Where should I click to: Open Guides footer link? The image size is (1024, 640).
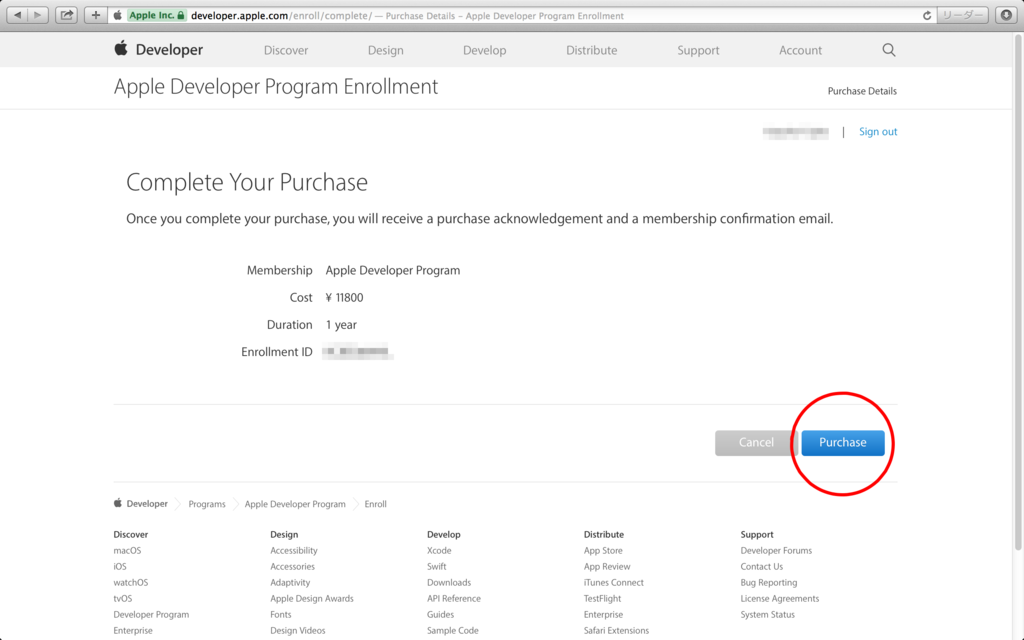440,615
